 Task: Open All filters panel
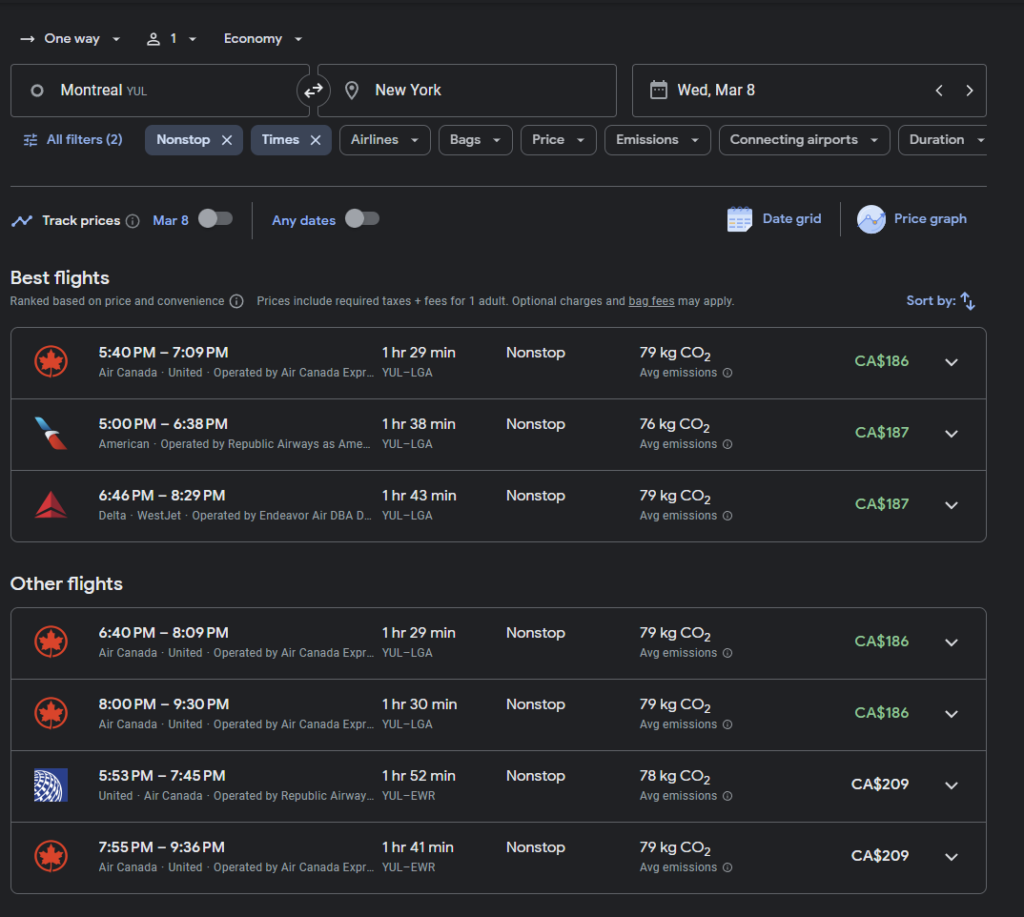pos(73,140)
